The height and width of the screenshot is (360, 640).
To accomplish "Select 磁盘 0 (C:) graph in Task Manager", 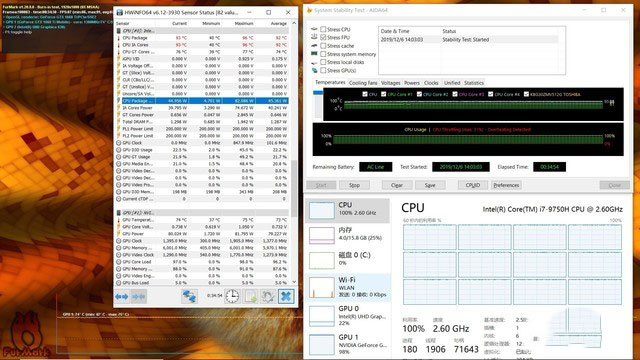I will [322, 260].
